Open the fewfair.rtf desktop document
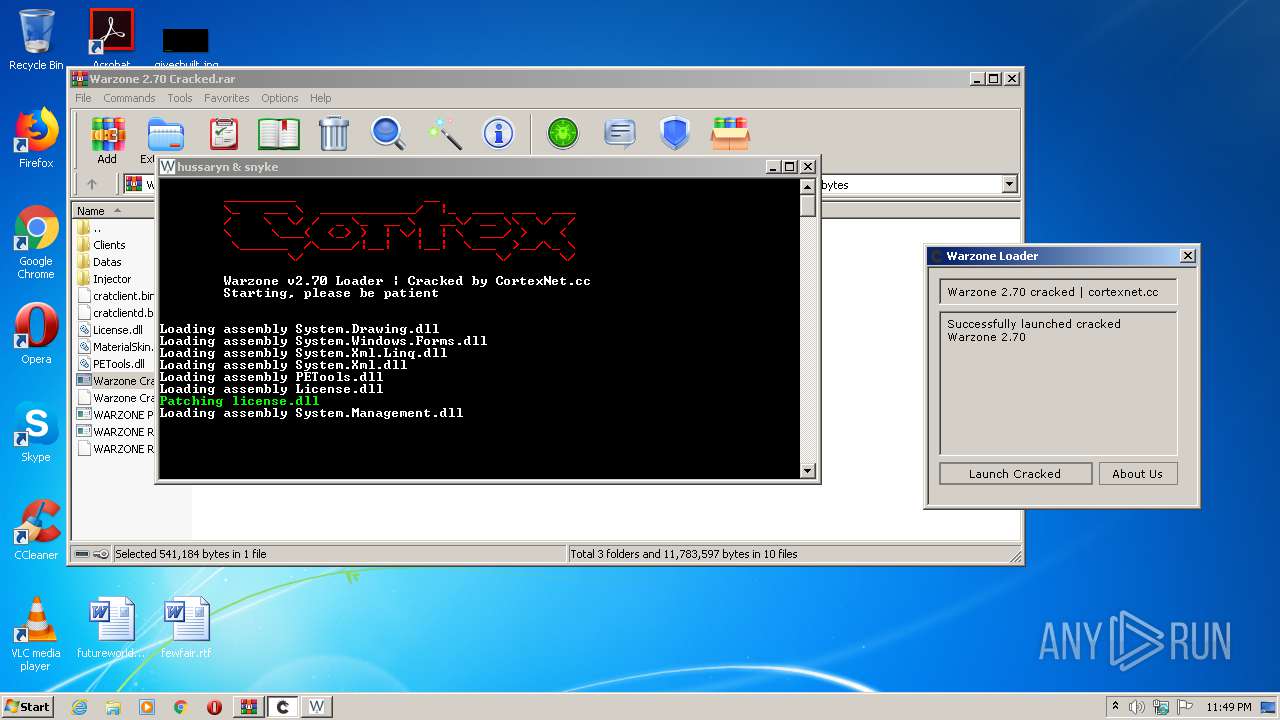 187,628
